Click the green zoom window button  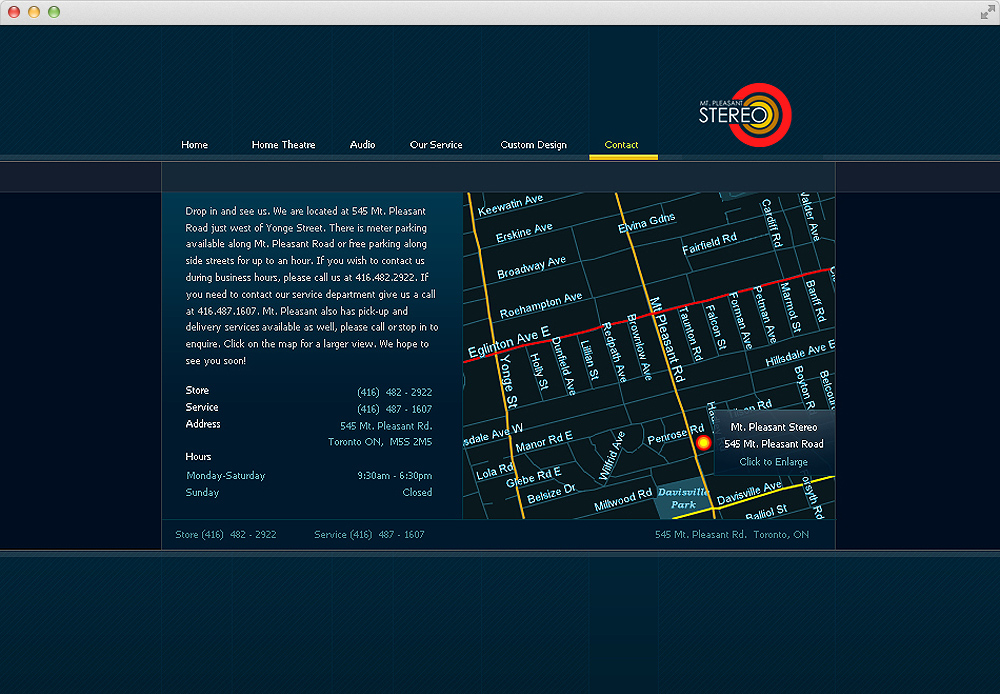(54, 11)
